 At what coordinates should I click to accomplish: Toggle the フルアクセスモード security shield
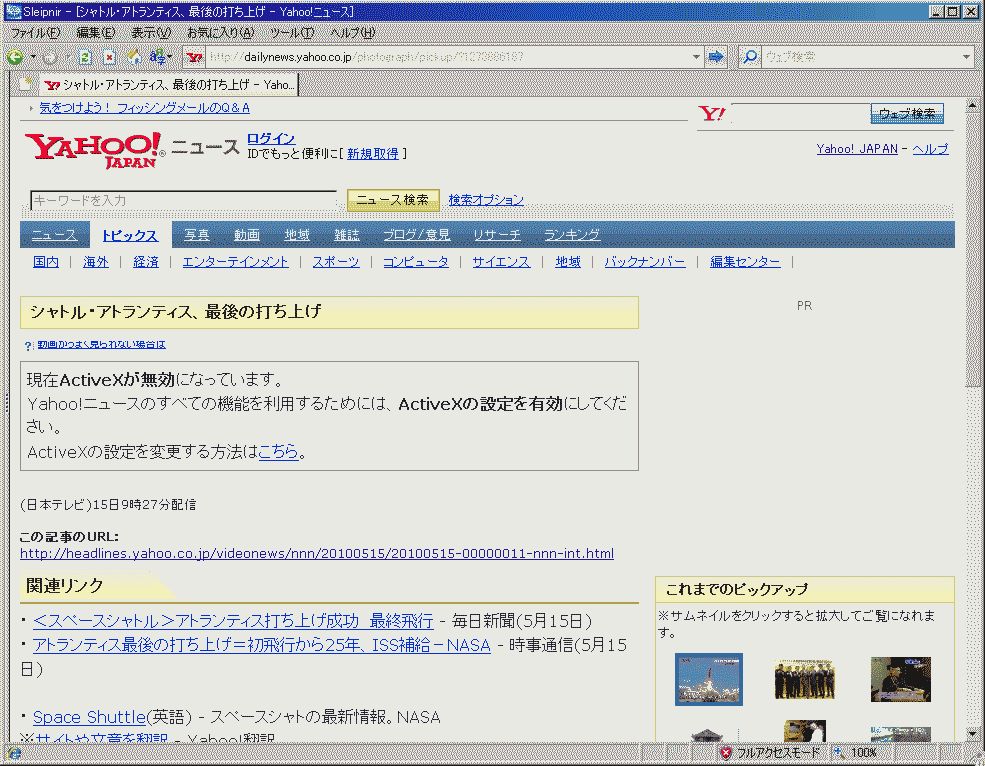[x=726, y=753]
